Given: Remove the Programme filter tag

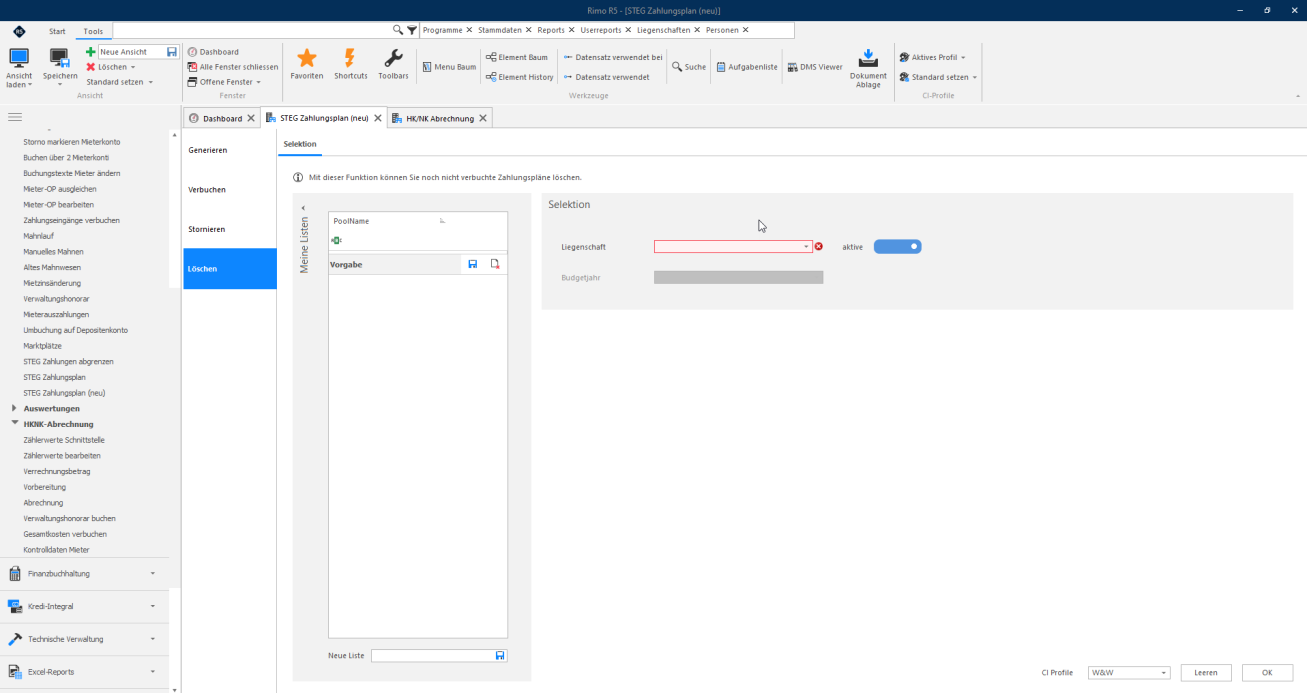Looking at the screenshot, I should (x=469, y=30).
